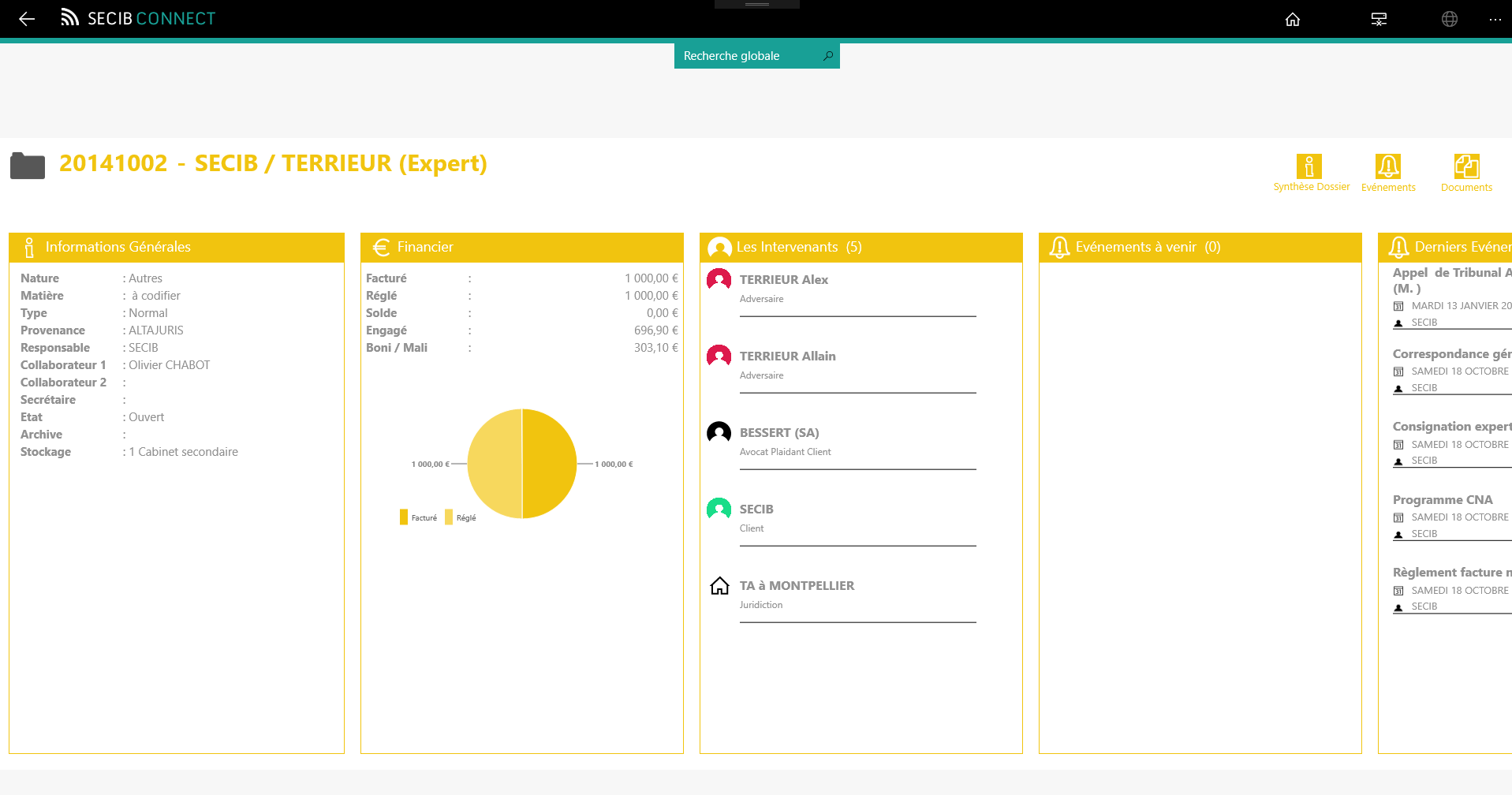Open the Correspondance event entry
Viewport: 1512px width, 795px height.
1452,371
